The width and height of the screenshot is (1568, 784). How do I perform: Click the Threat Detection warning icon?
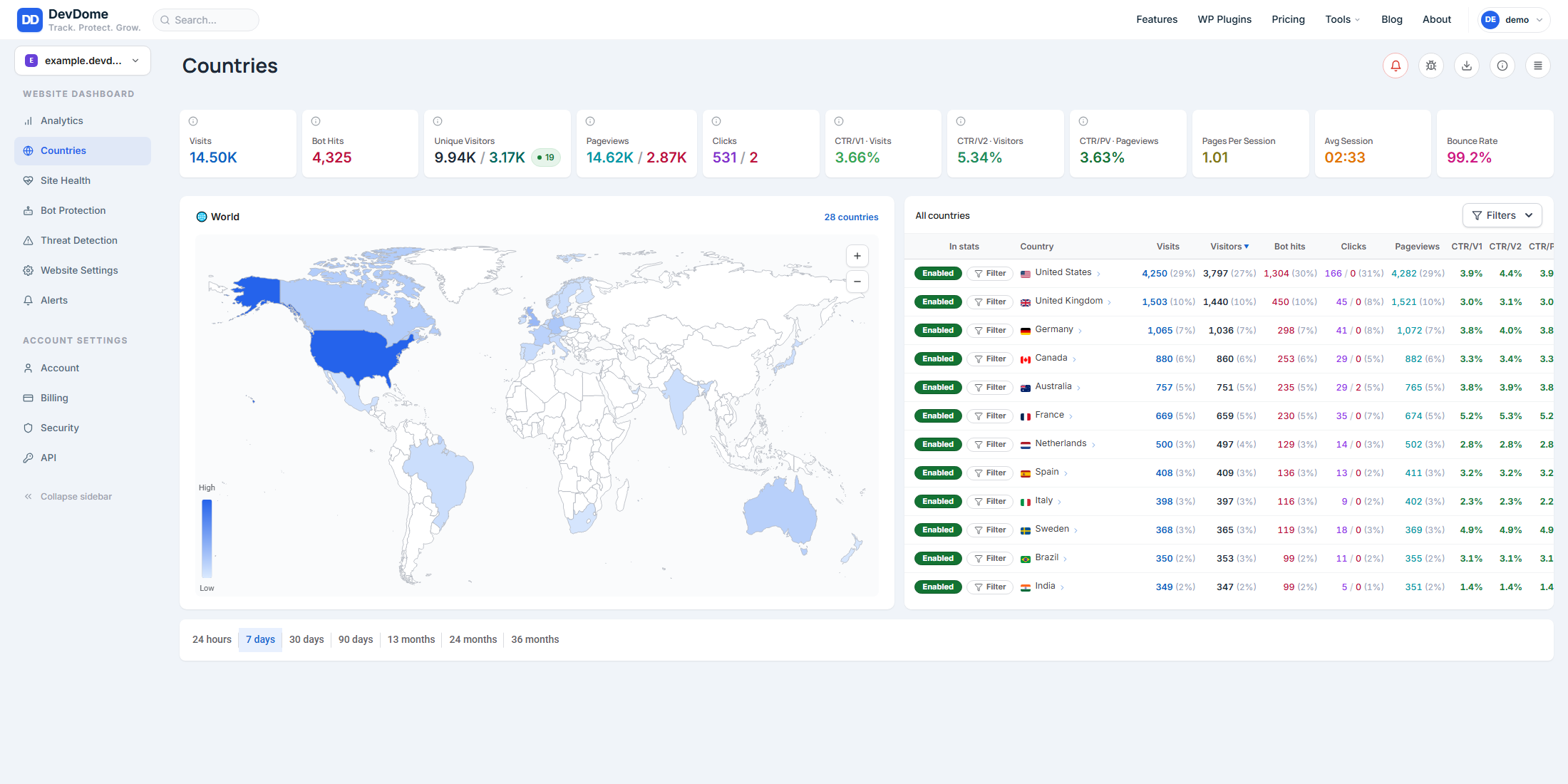[x=29, y=241]
